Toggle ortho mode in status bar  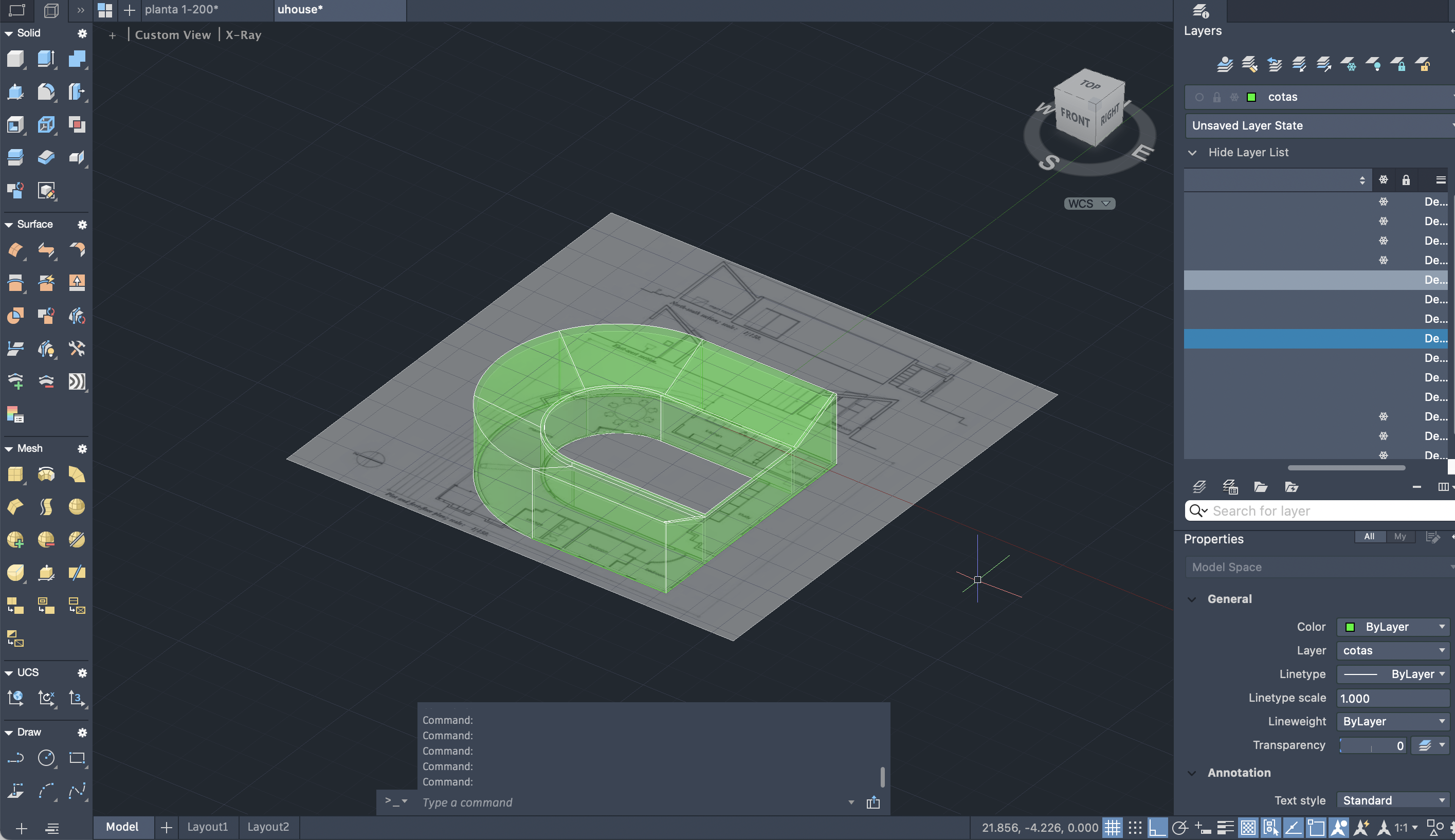[x=1157, y=828]
